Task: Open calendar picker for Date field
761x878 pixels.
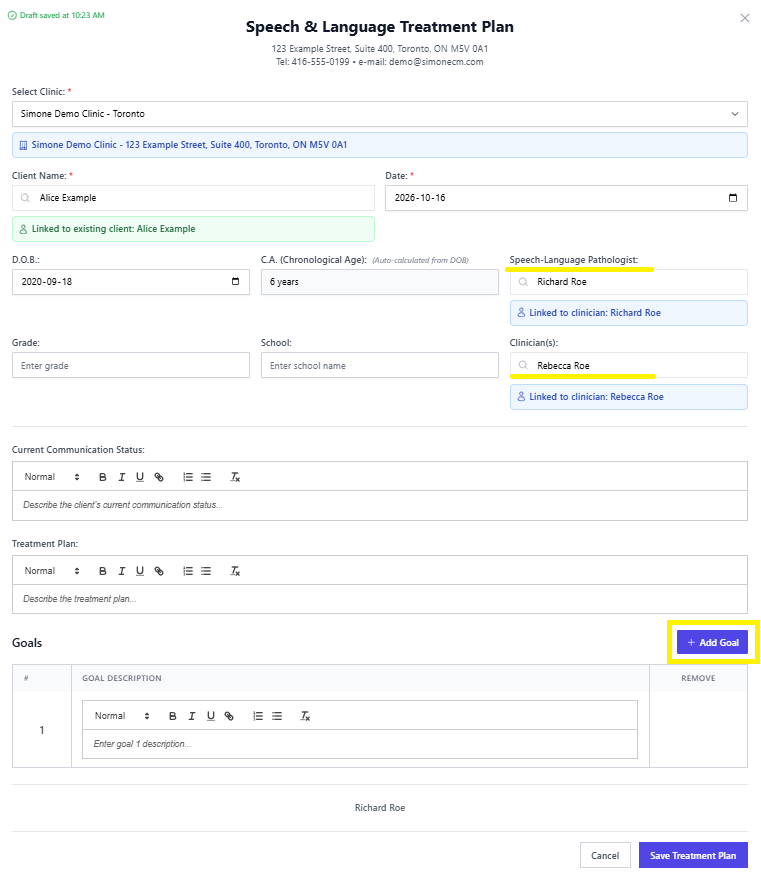Action: tap(732, 198)
